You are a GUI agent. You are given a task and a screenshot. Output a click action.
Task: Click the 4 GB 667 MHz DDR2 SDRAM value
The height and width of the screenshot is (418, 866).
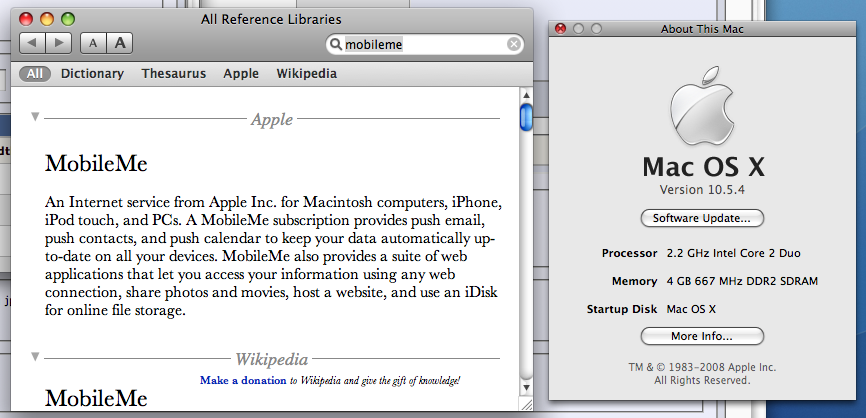tap(742, 281)
